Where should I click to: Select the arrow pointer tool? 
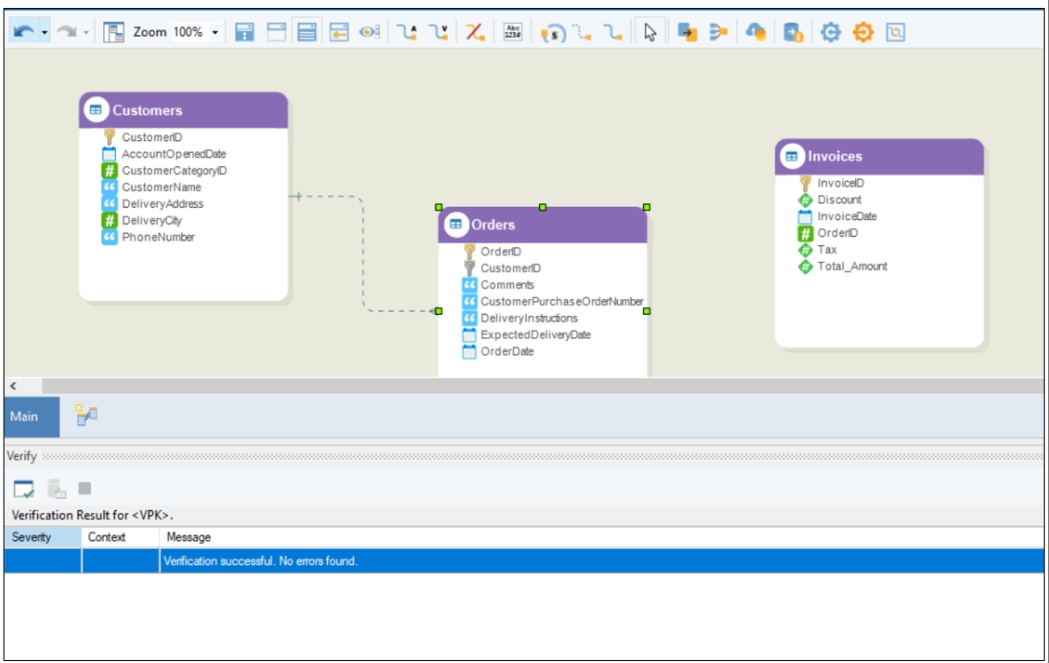tap(651, 33)
